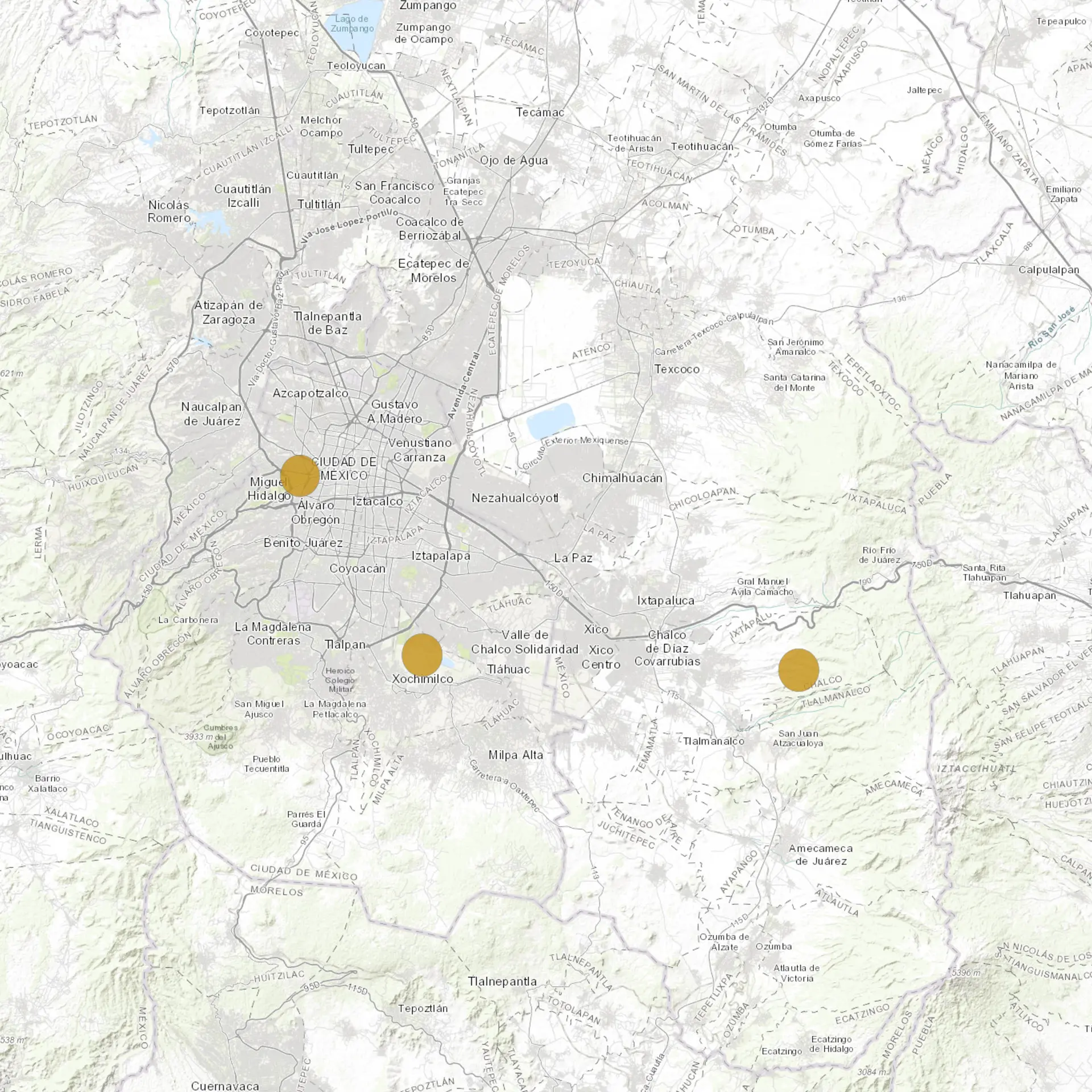
Task: Click the Ixtapaluca label
Action: tap(665, 601)
